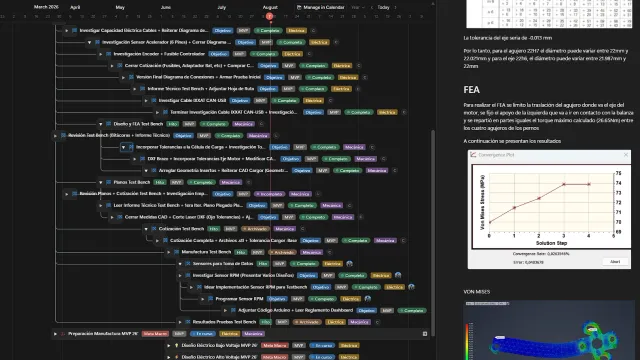
Task: Expand Resultados Pruebas Test Bench row
Action: pos(180,322)
